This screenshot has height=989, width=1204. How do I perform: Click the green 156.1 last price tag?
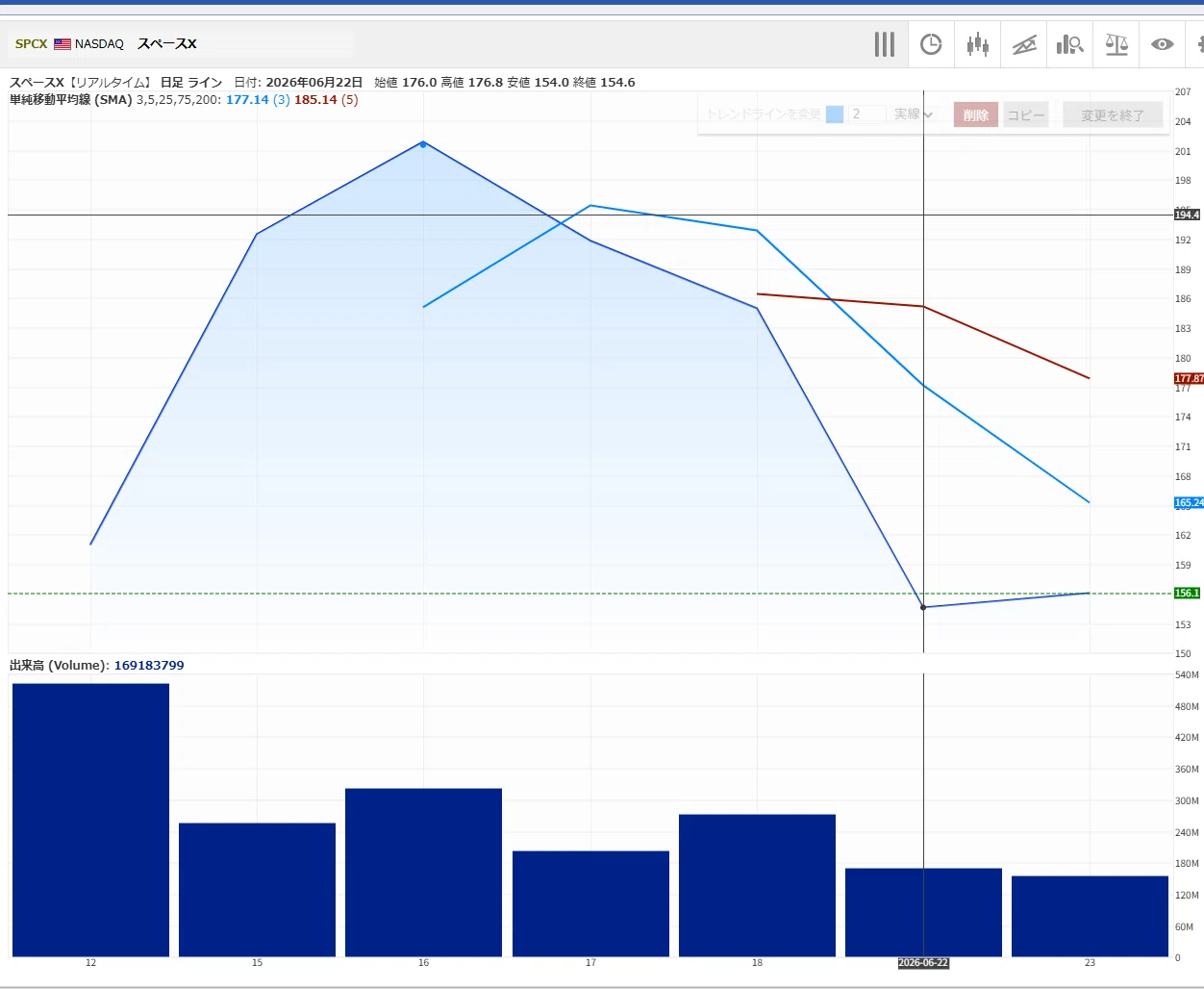(x=1188, y=593)
